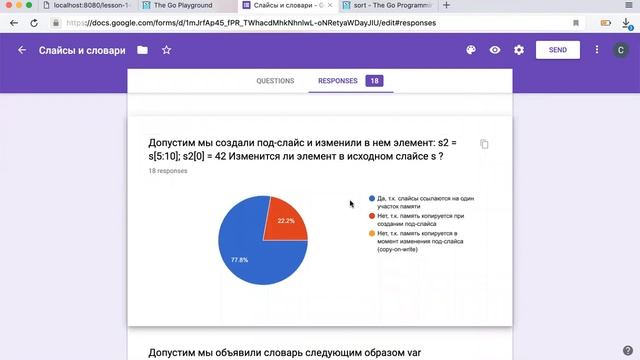This screenshot has width=640, height=360.
Task: Select the RESPONSES tab
Action: coord(351,81)
